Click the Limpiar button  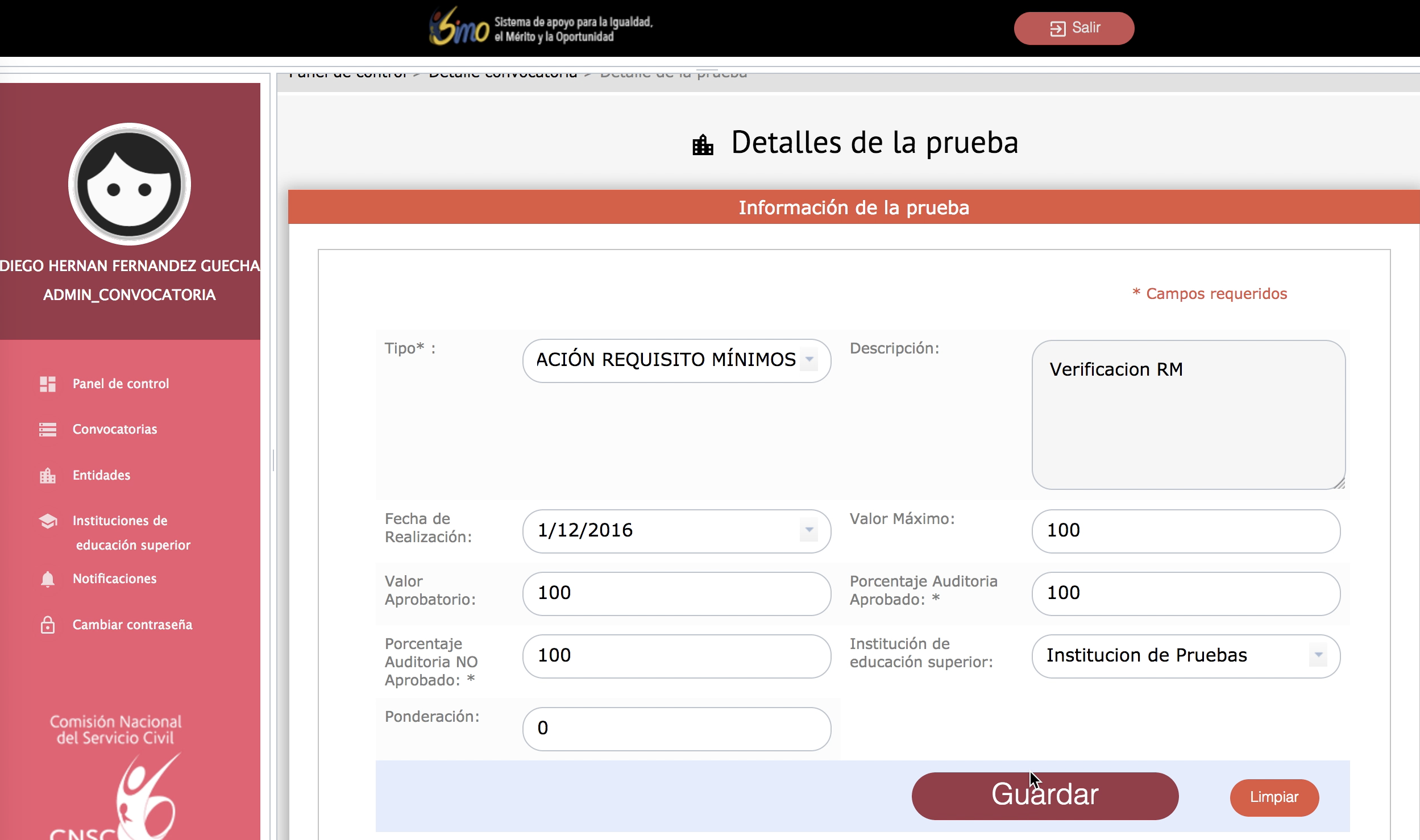(1274, 797)
